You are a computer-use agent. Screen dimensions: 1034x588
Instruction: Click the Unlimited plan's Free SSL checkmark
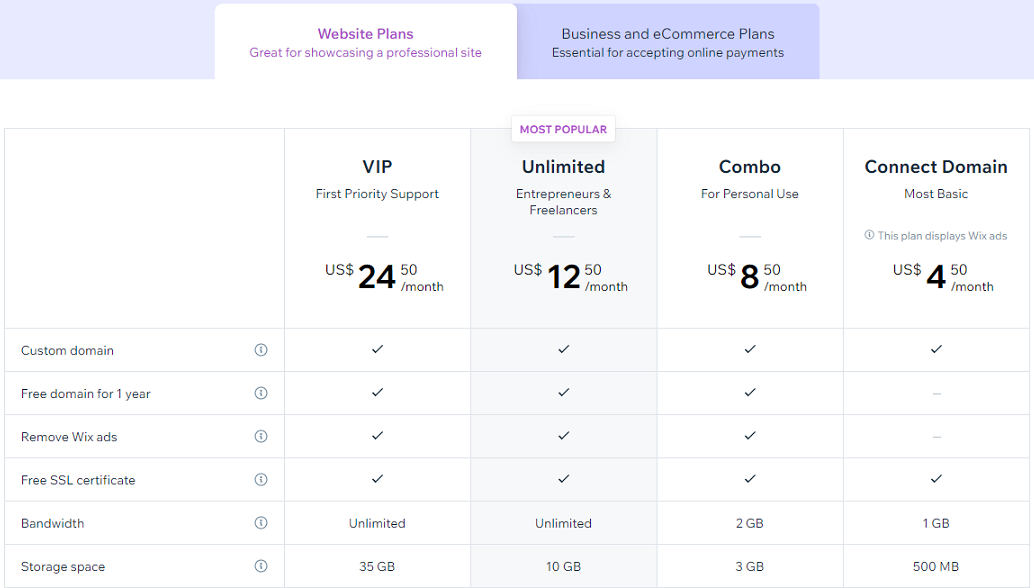564,479
